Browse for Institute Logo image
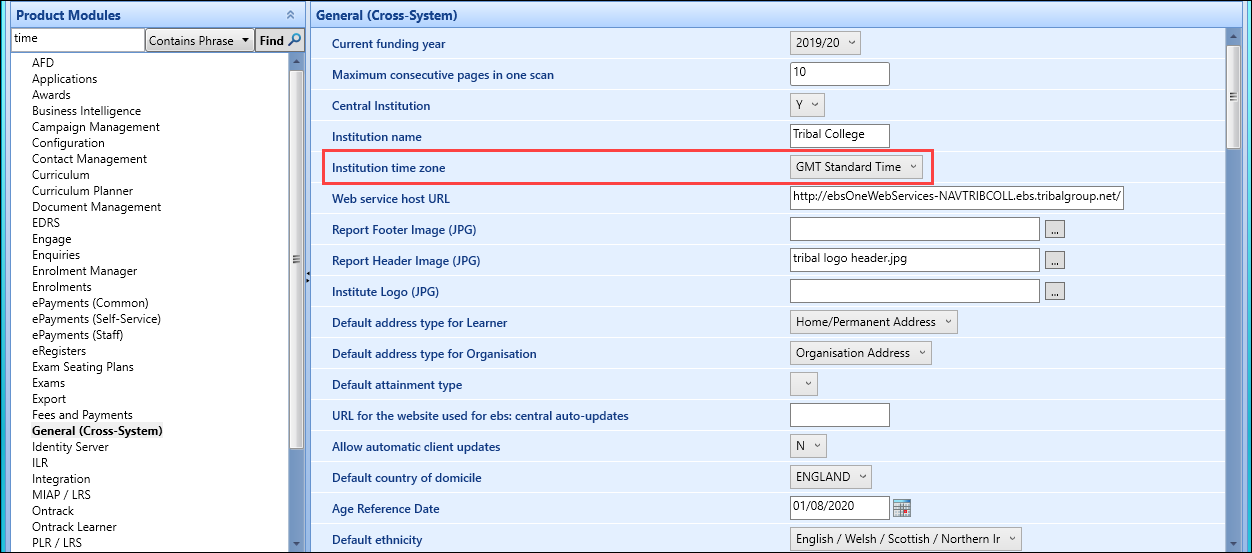 [1055, 291]
